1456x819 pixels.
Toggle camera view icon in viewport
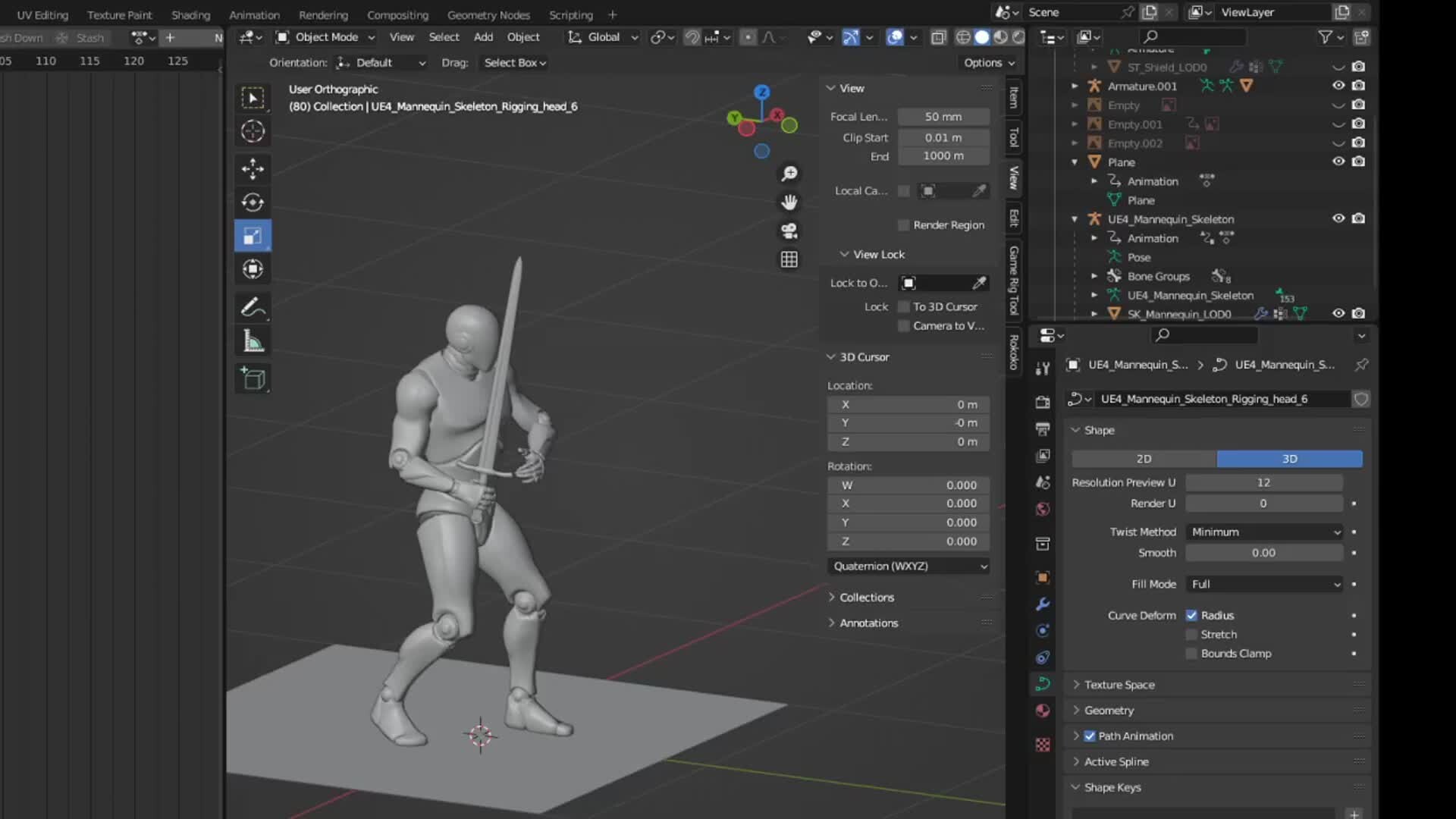pyautogui.click(x=789, y=231)
